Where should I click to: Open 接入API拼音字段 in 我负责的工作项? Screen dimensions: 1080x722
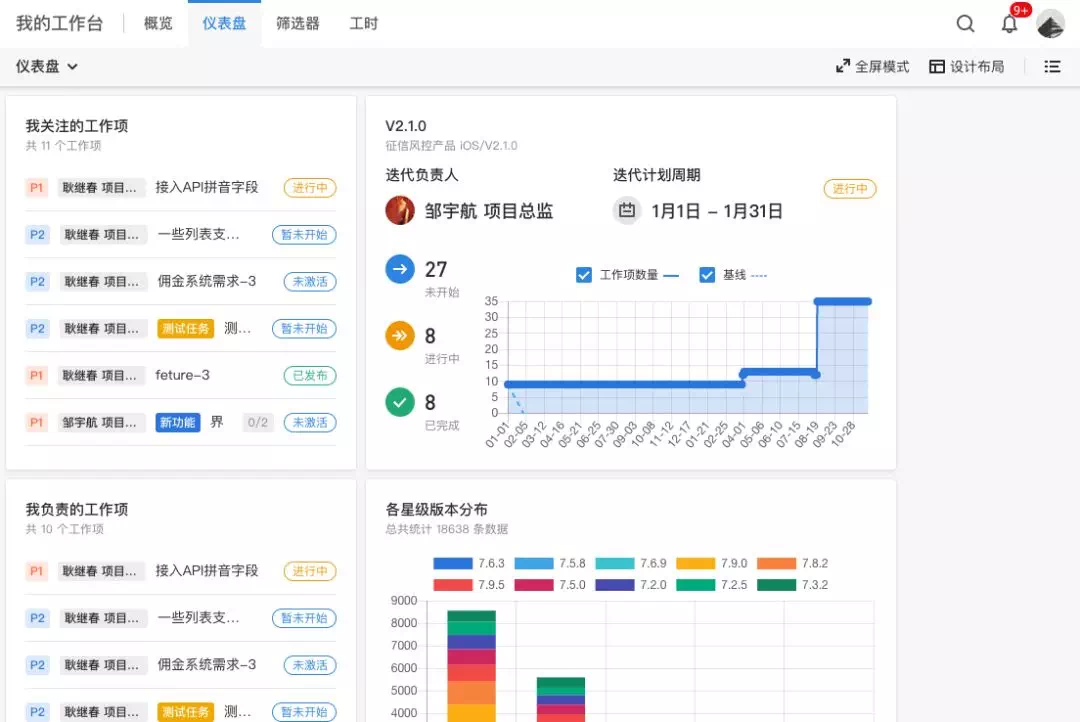point(207,571)
